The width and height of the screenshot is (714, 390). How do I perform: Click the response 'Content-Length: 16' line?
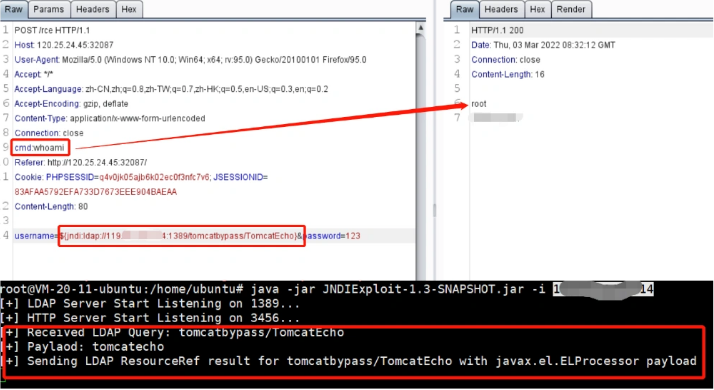(508, 74)
